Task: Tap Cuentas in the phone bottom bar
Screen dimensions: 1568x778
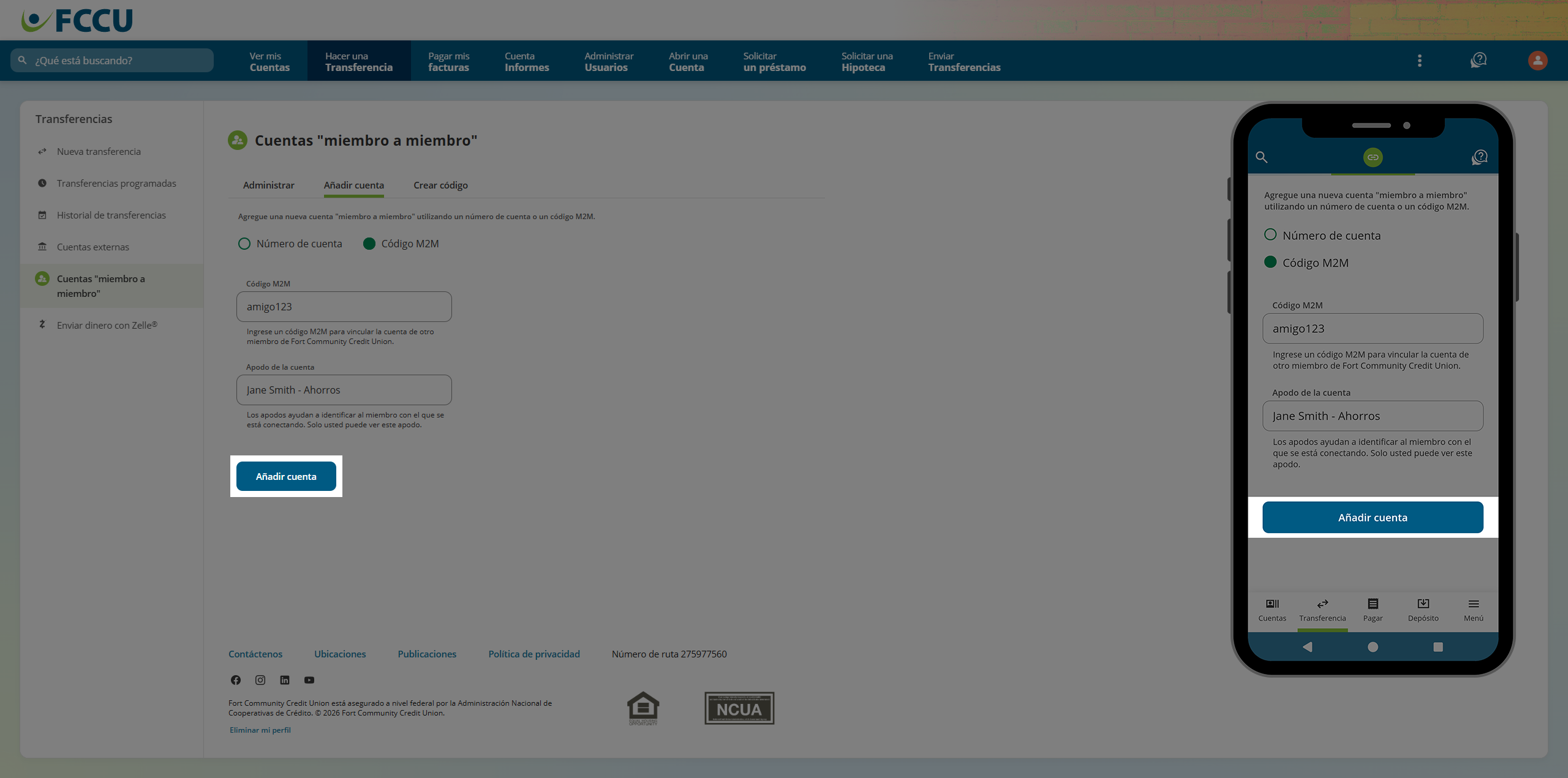Action: click(x=1272, y=610)
